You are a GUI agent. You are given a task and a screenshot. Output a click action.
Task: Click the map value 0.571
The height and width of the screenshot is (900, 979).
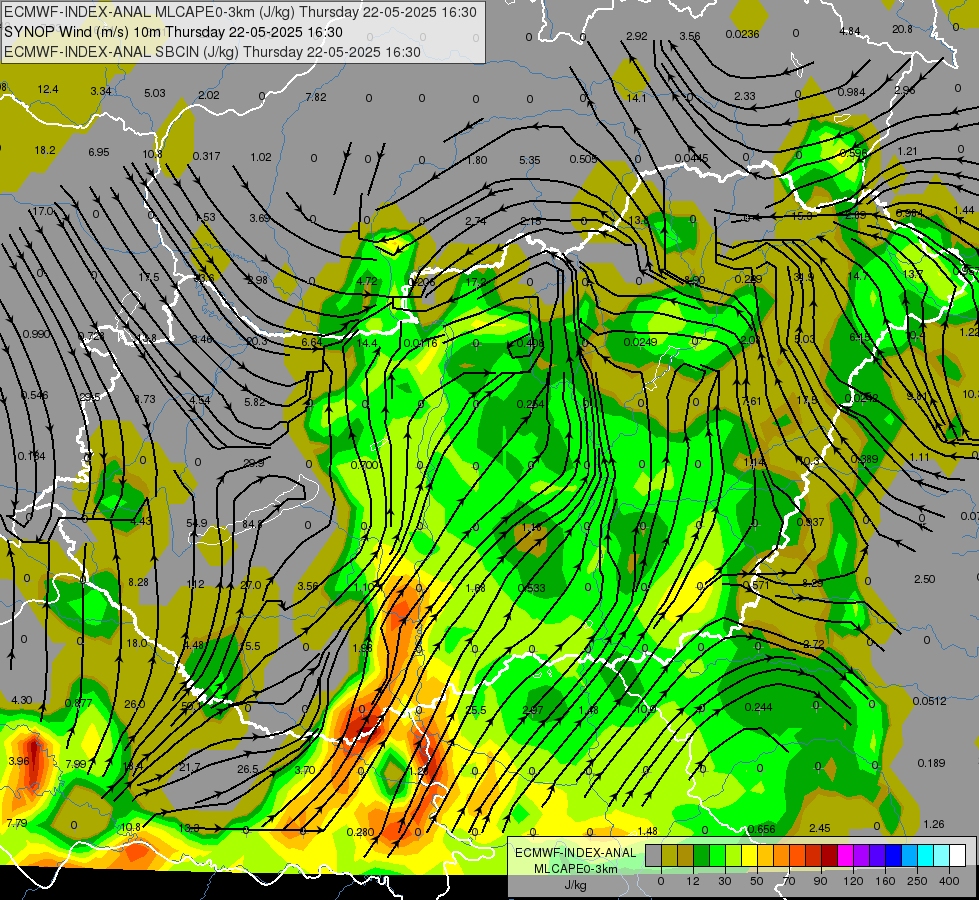pyautogui.click(x=756, y=585)
